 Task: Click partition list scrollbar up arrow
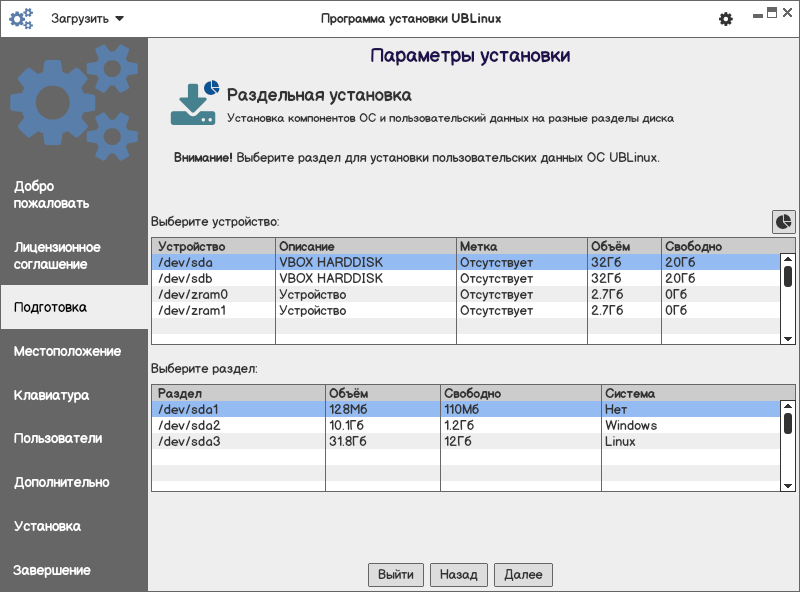(x=788, y=406)
